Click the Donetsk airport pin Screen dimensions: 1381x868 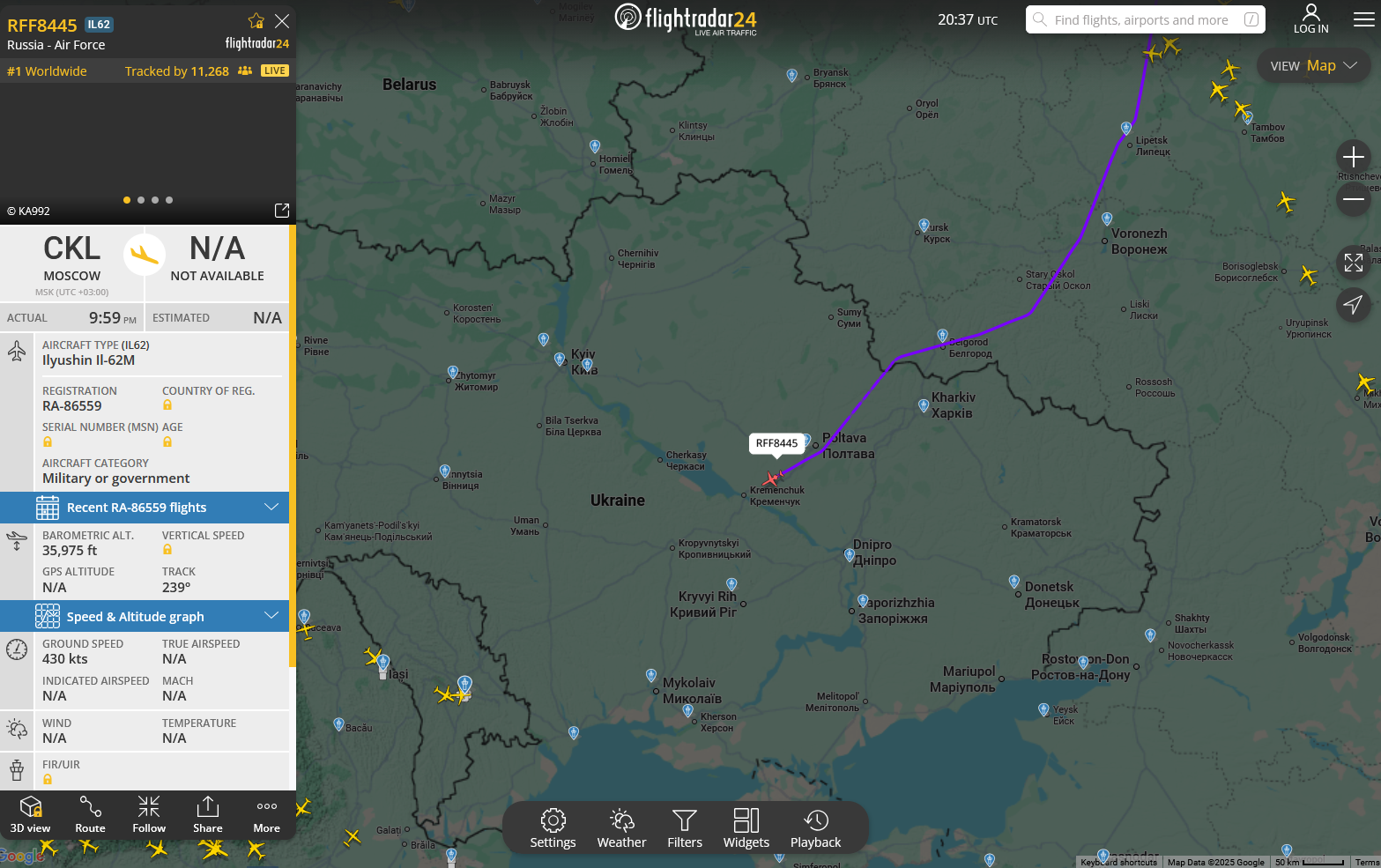(x=1014, y=582)
